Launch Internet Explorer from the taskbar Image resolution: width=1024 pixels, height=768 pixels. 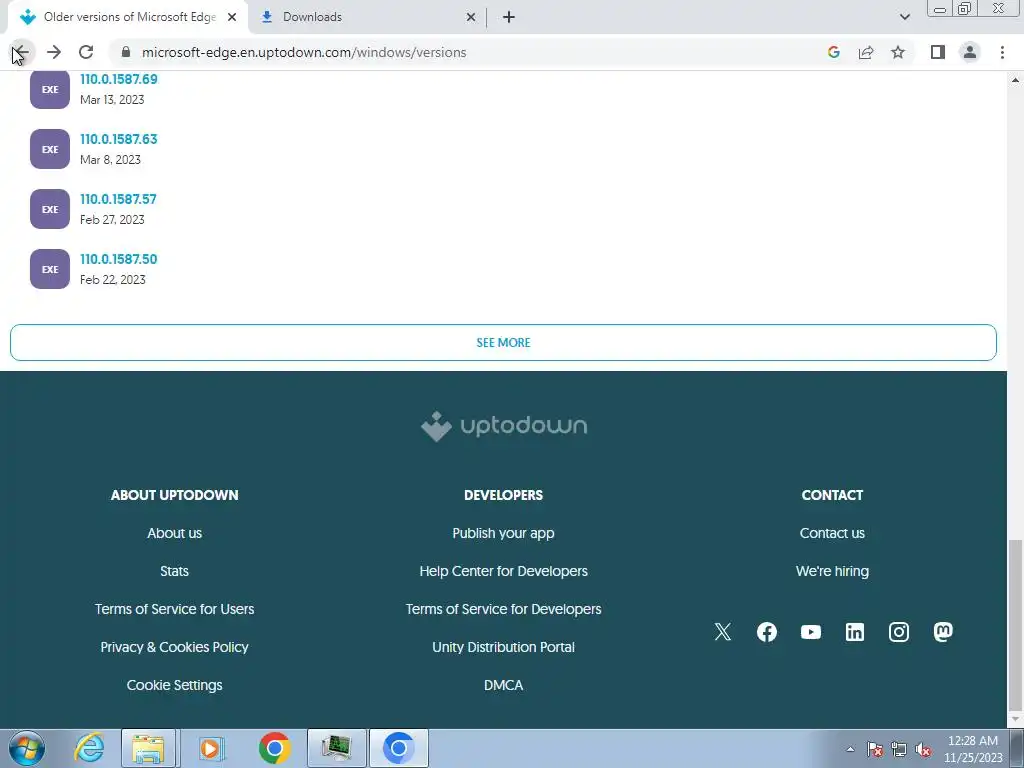89,748
